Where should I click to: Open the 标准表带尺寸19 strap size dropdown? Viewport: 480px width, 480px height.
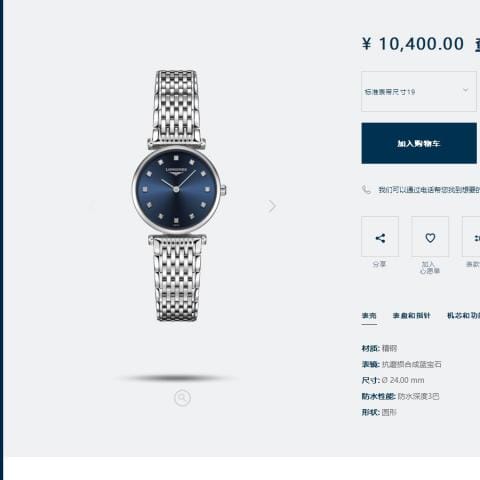pos(419,91)
